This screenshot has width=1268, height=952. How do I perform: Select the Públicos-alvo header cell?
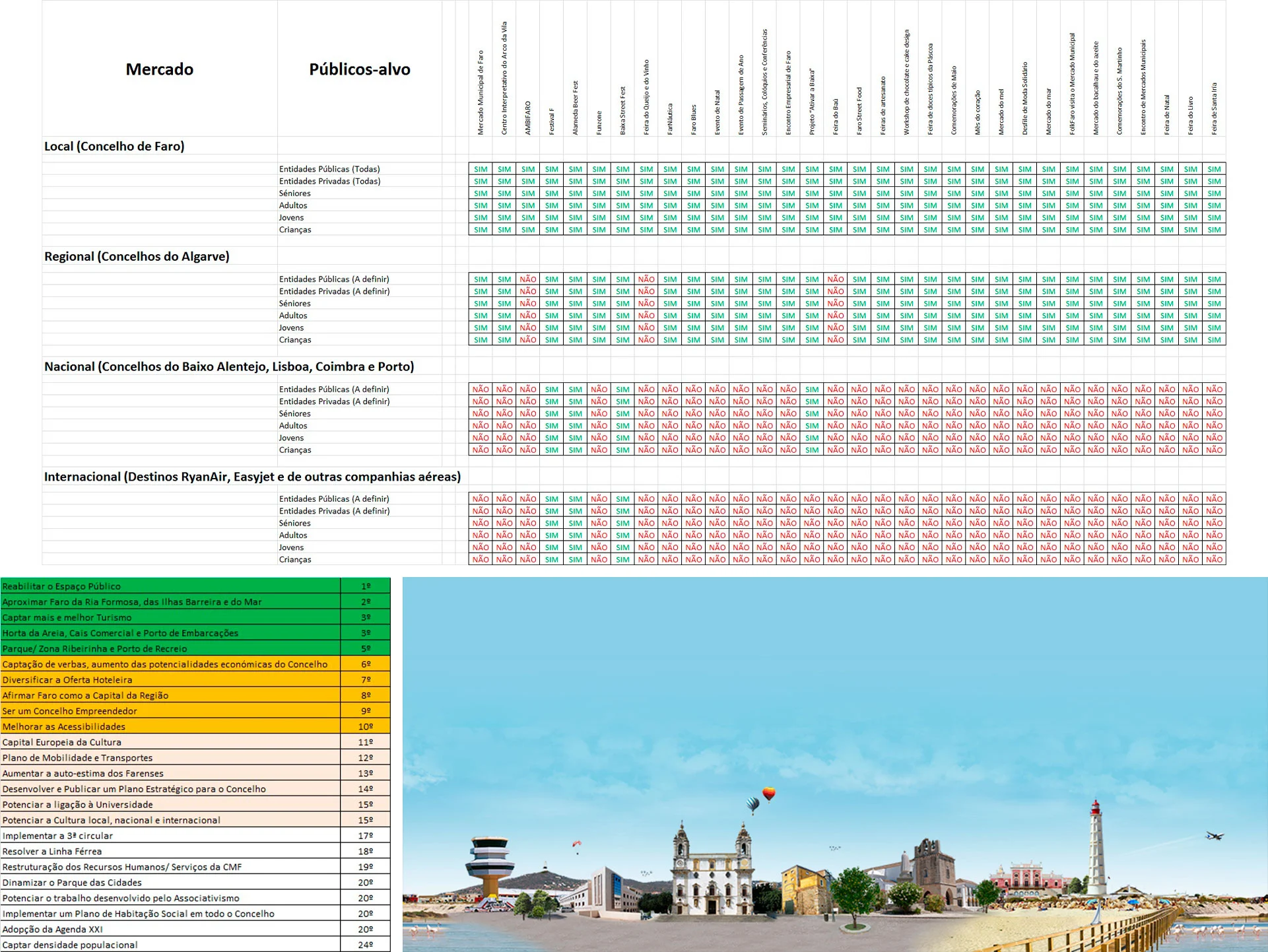pyautogui.click(x=359, y=69)
